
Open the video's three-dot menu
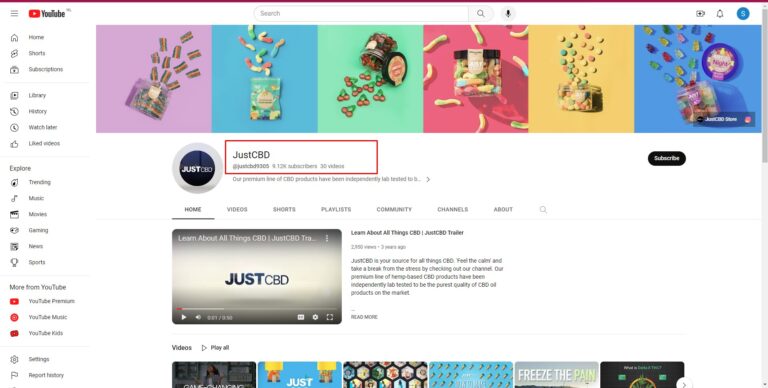[x=327, y=238]
